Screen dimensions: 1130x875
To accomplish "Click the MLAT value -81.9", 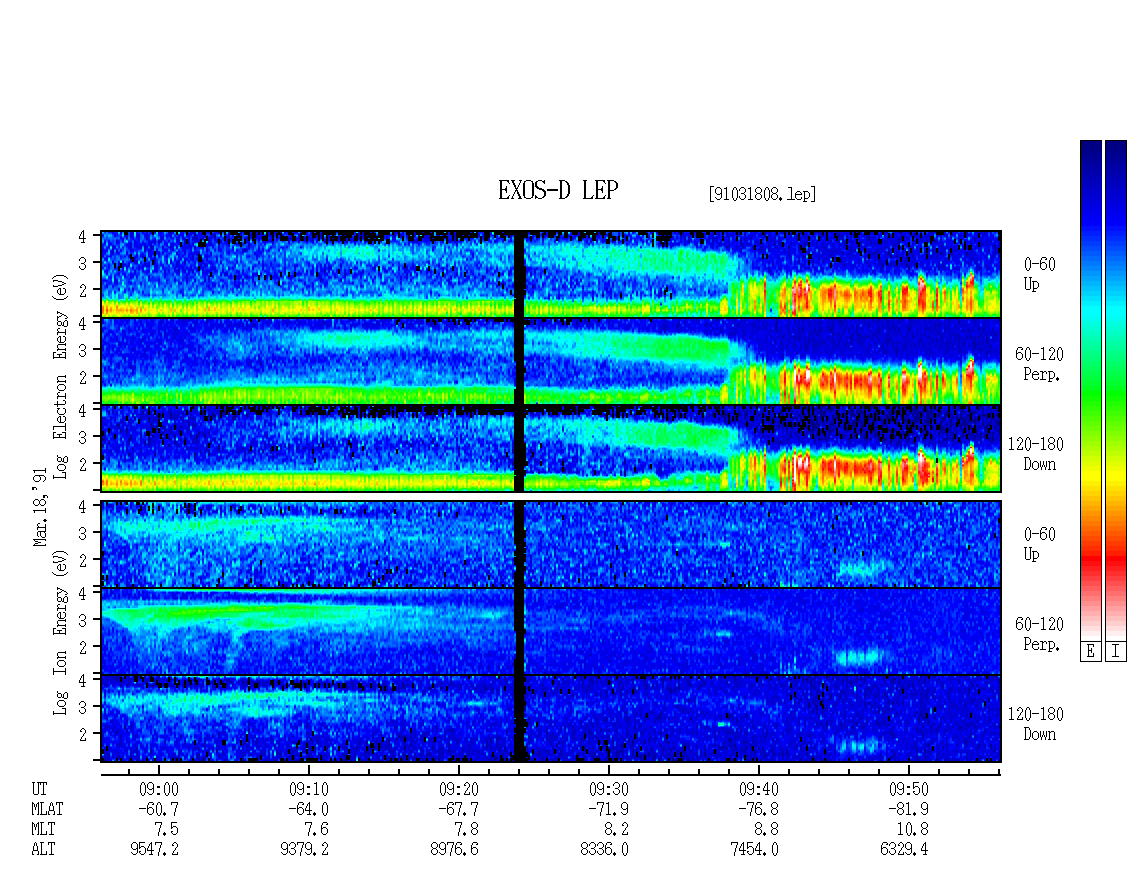I will tap(908, 809).
